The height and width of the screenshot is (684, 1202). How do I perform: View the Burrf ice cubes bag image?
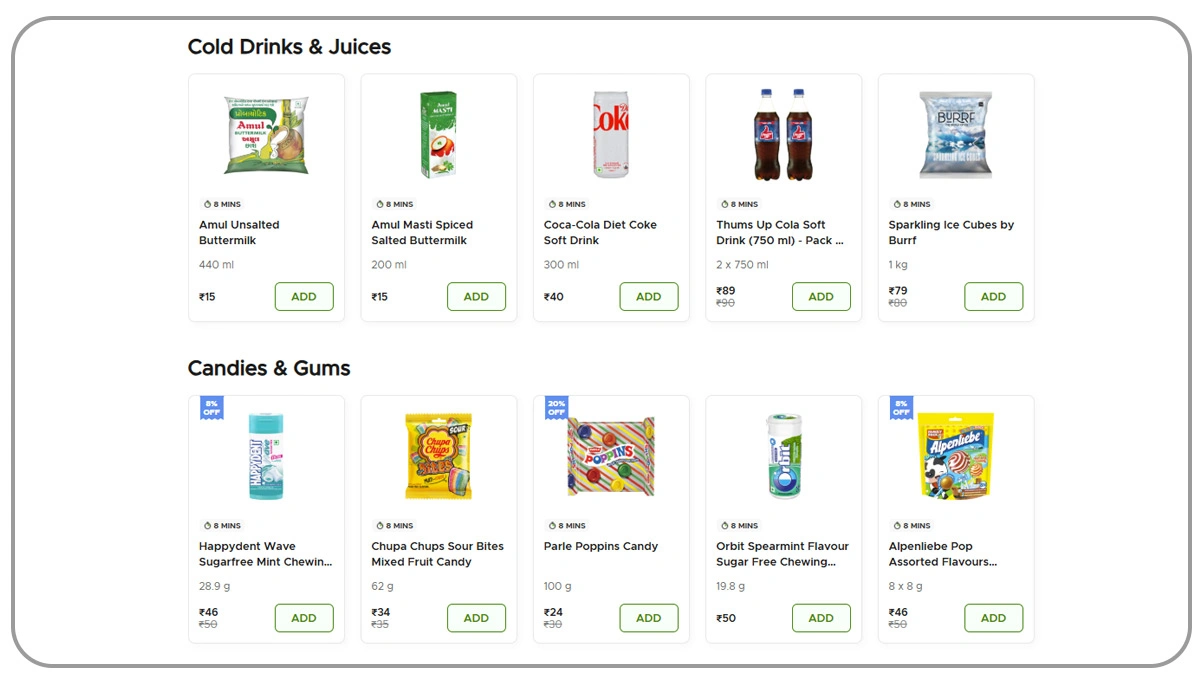point(955,135)
